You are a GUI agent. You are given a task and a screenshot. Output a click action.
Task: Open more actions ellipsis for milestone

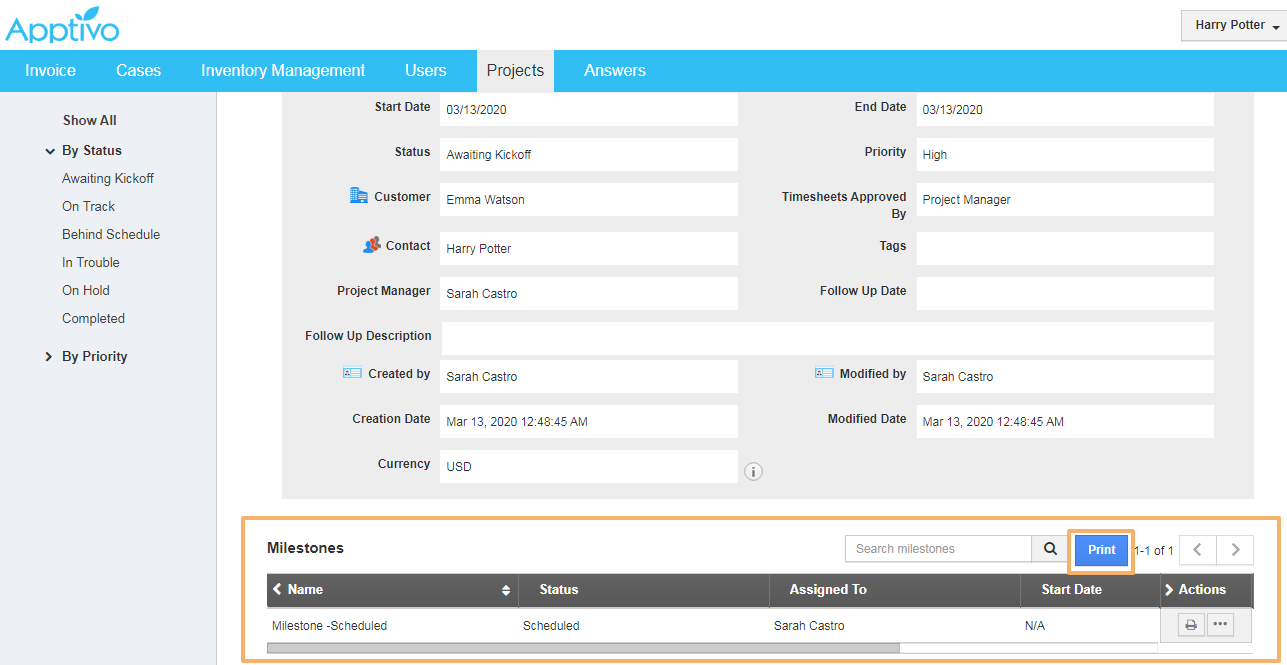1220,626
